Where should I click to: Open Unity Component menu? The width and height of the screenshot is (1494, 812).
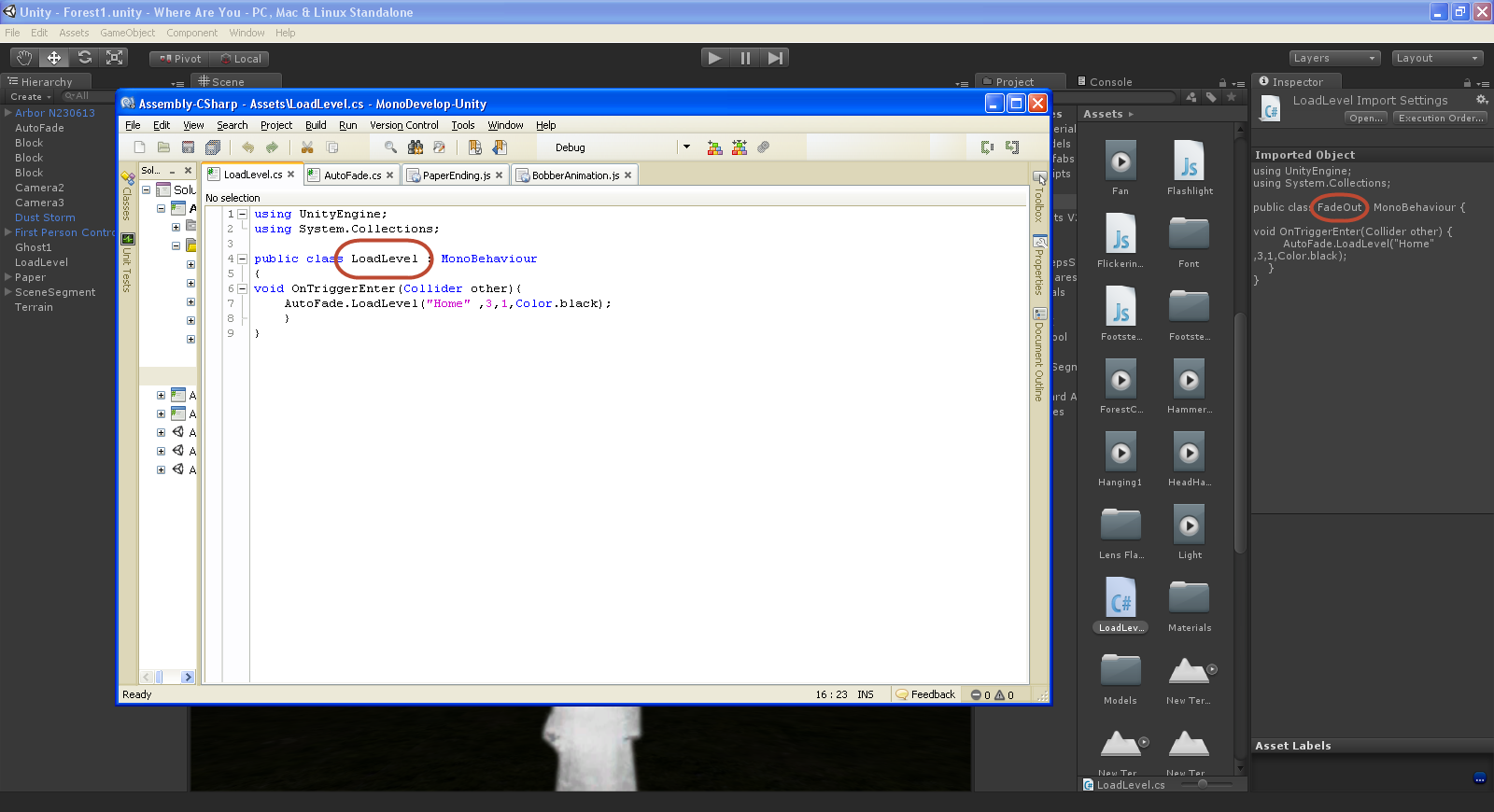[x=192, y=33]
